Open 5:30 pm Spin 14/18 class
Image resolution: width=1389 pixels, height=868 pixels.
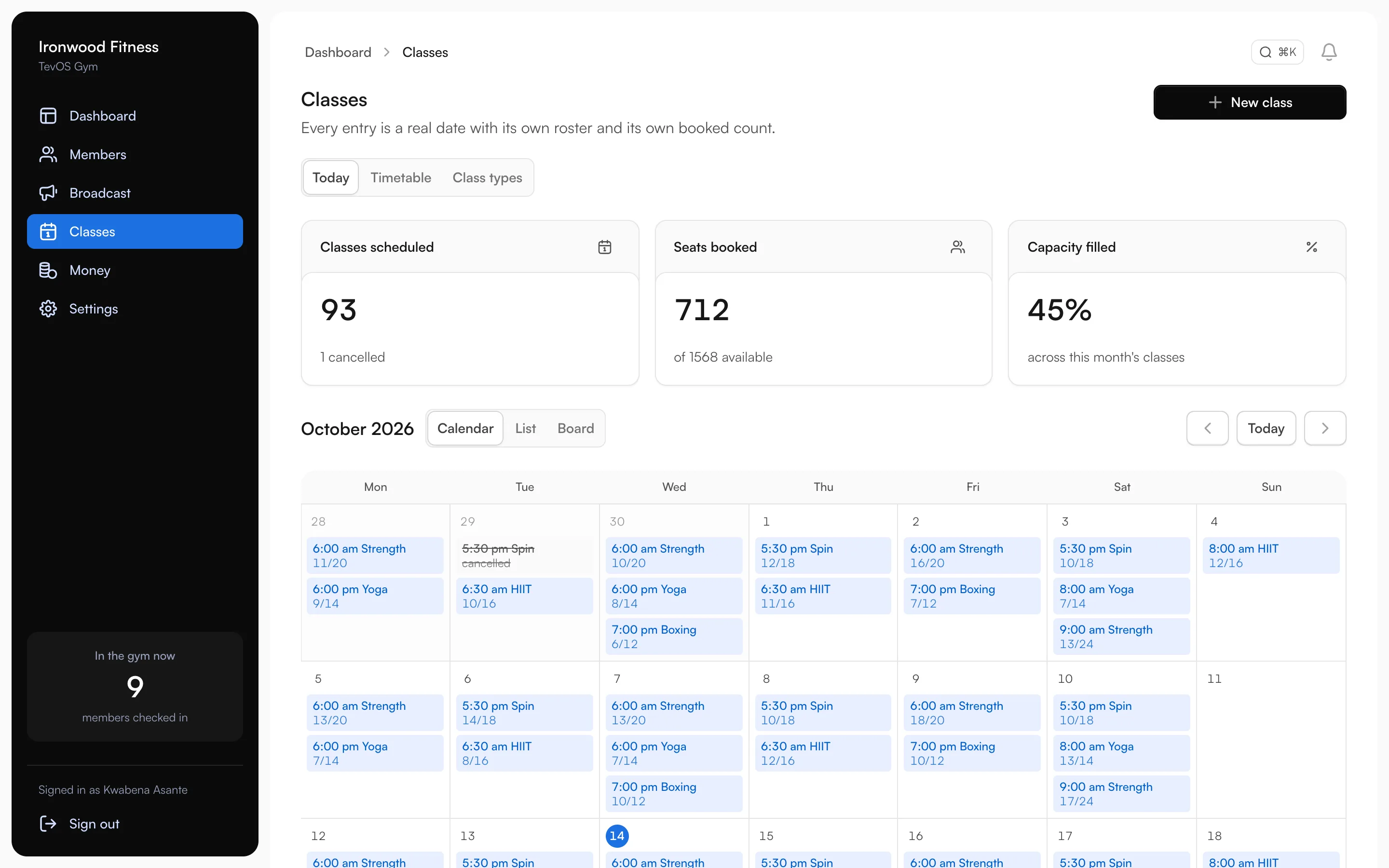524,712
